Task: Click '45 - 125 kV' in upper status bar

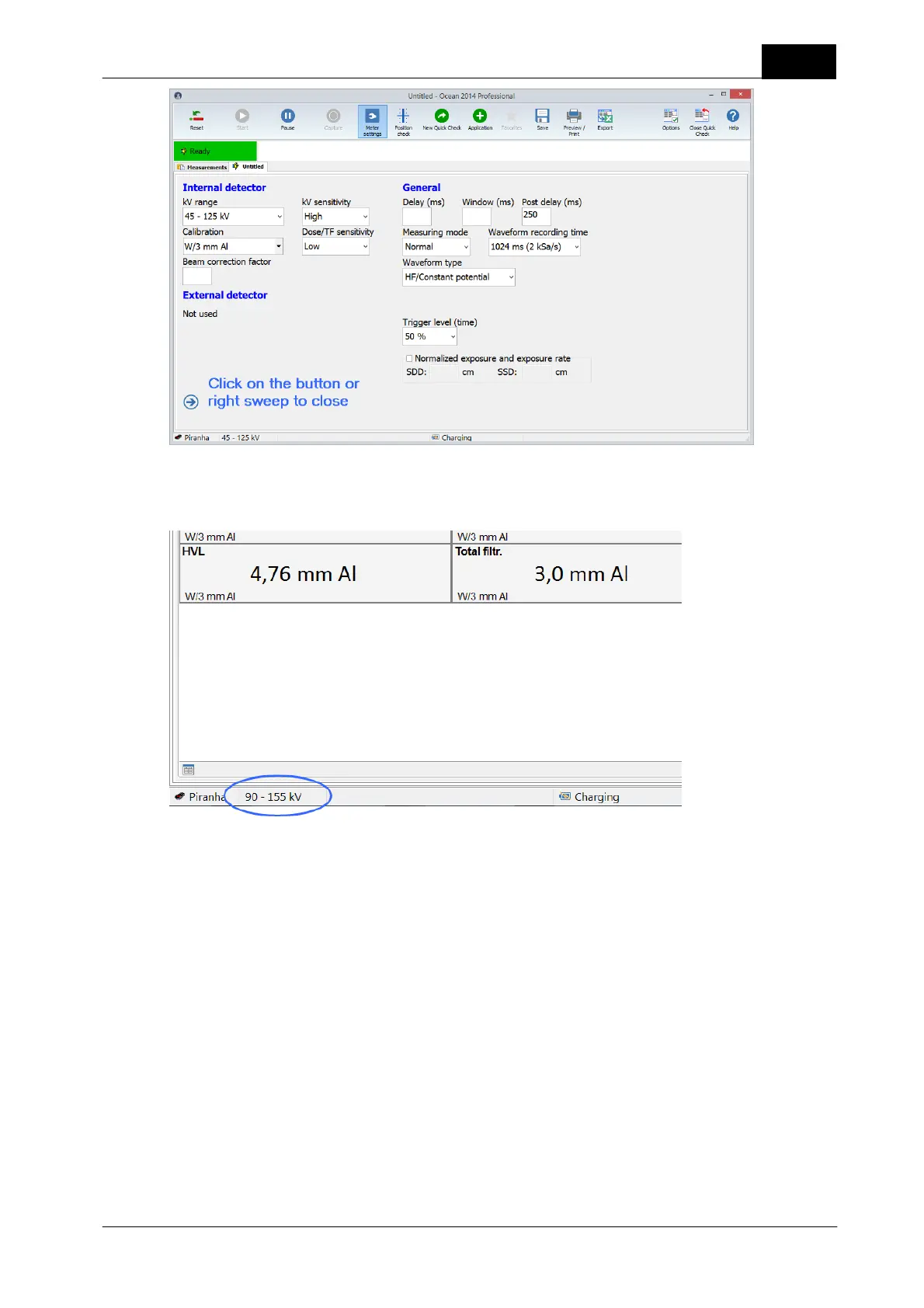Action: [x=241, y=438]
